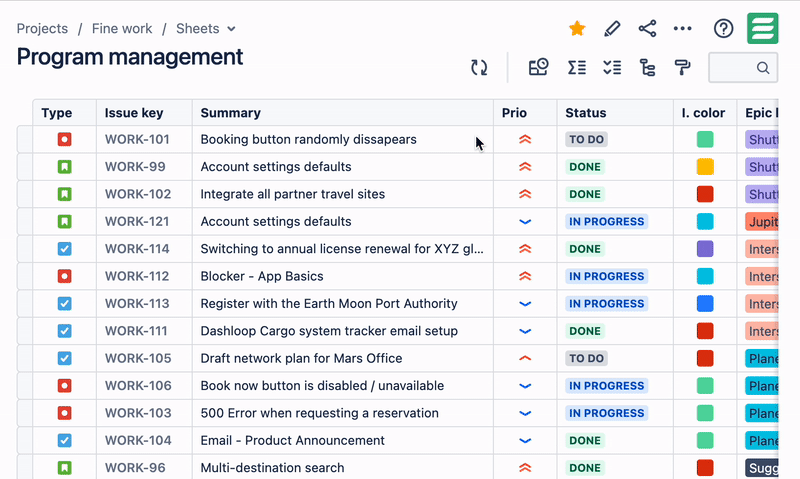Click the paint roller formatting icon
Screen dimensions: 800x479
pos(682,67)
